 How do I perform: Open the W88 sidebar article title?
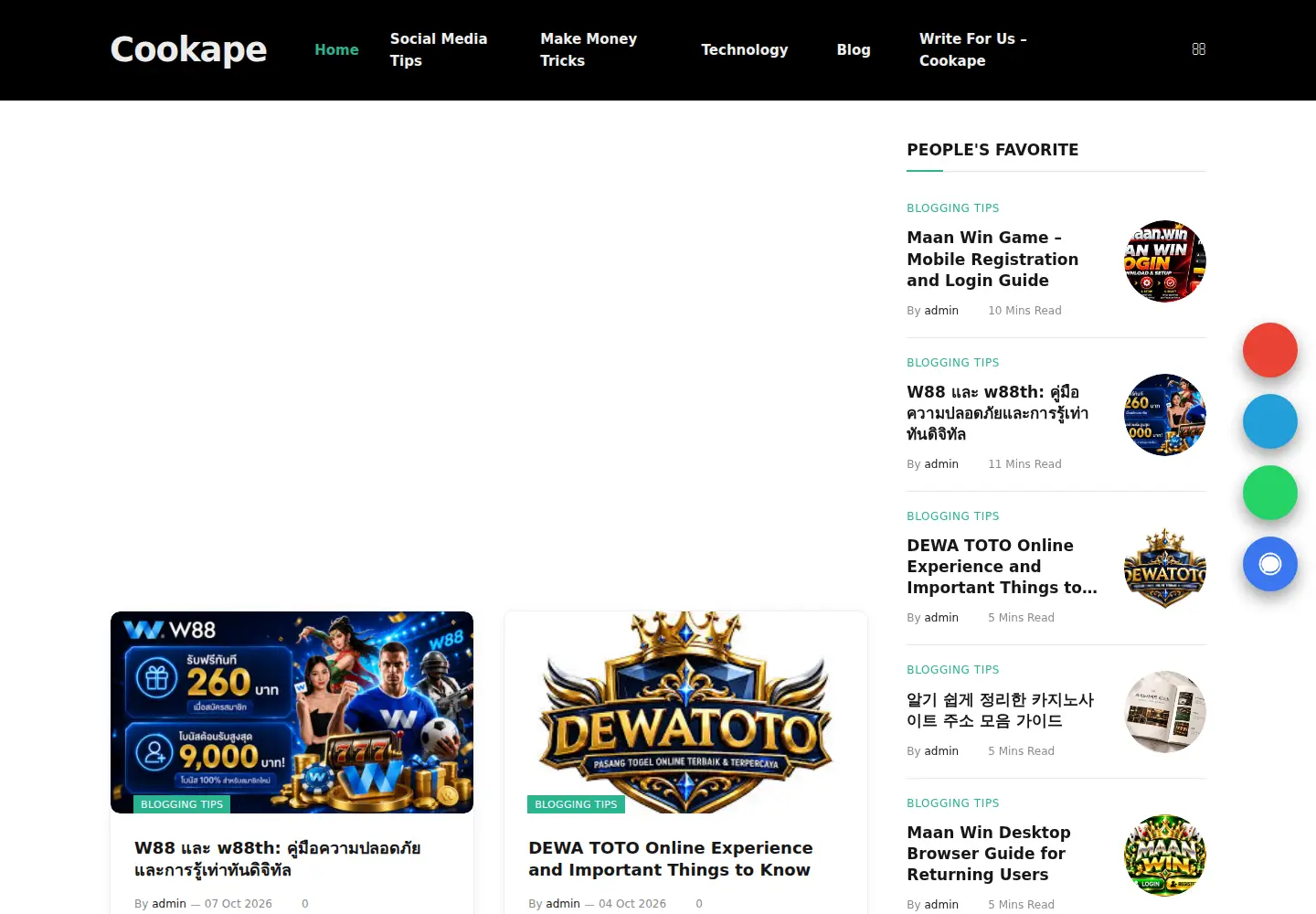[997, 412]
